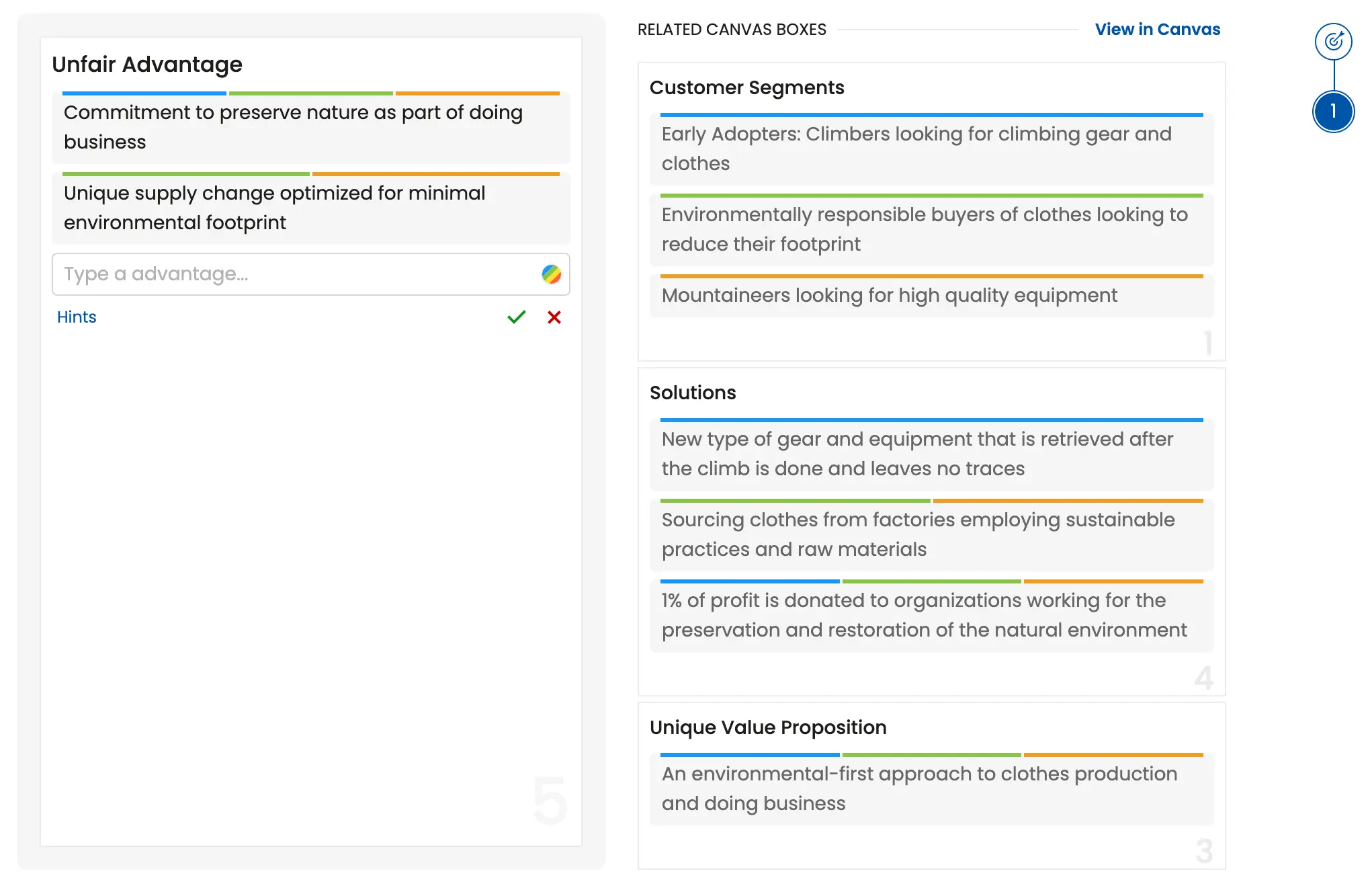Open the multicolor segment picker circle
Screen dimensions: 1372x894
point(551,274)
